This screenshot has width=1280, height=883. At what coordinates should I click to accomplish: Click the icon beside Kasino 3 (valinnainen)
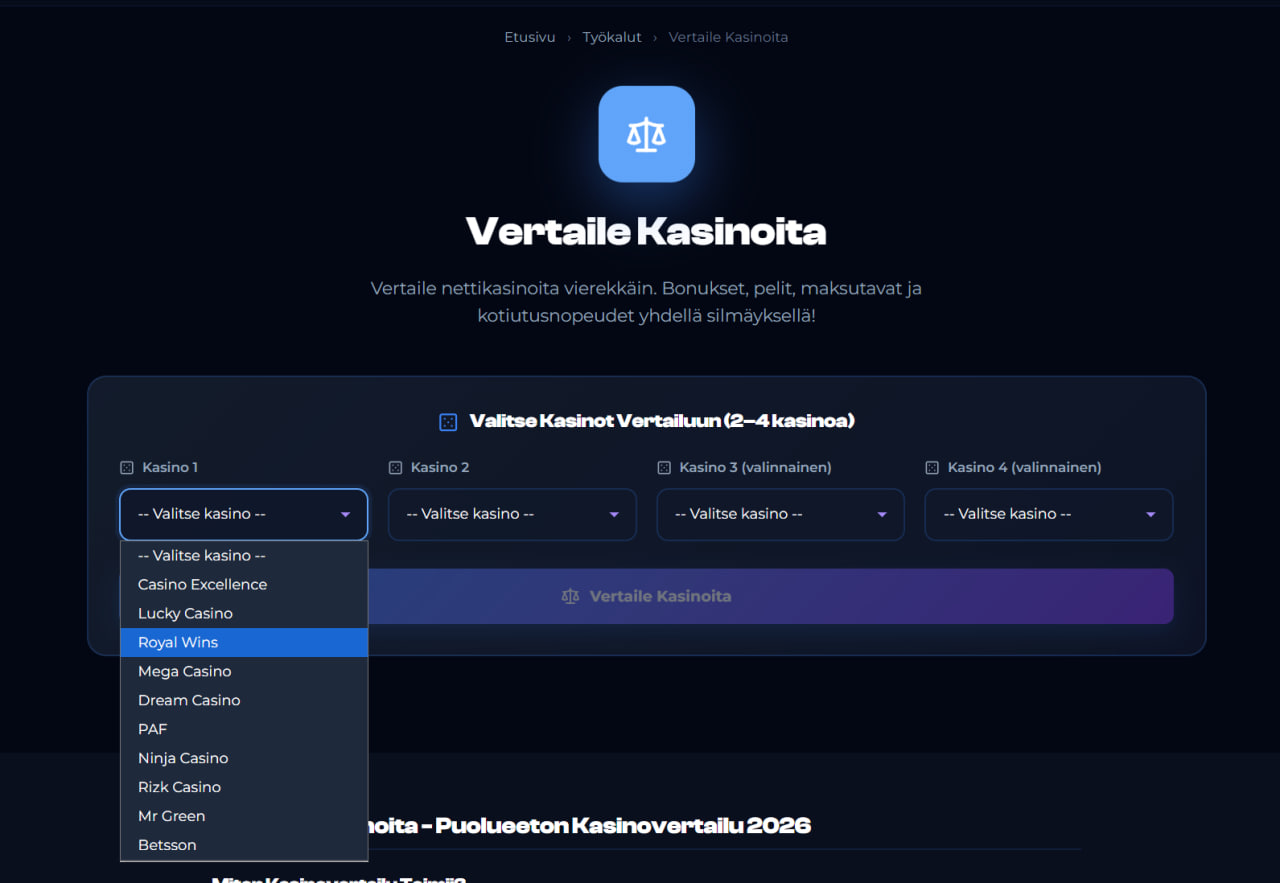coord(663,467)
